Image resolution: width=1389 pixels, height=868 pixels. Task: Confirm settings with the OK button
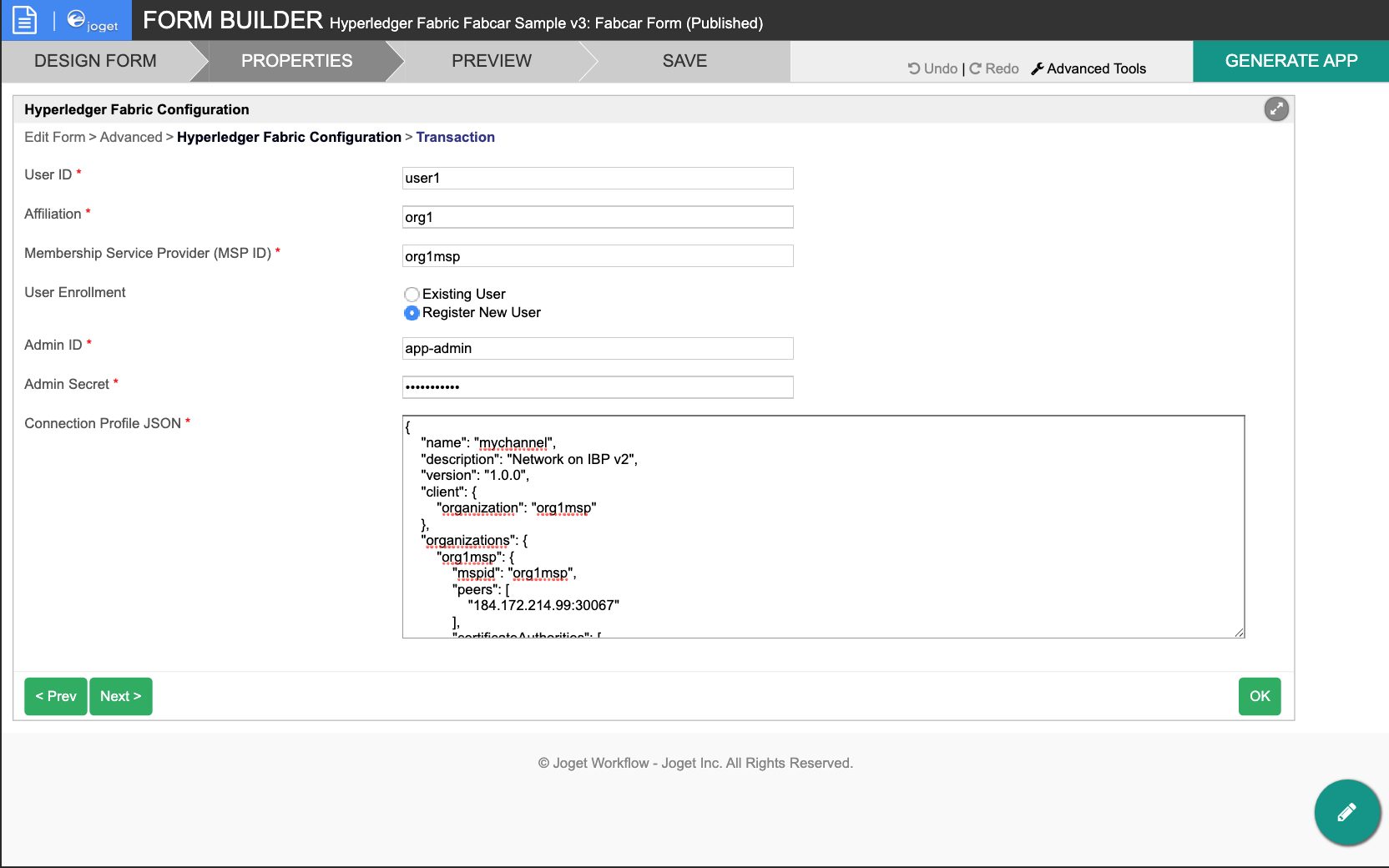1259,696
